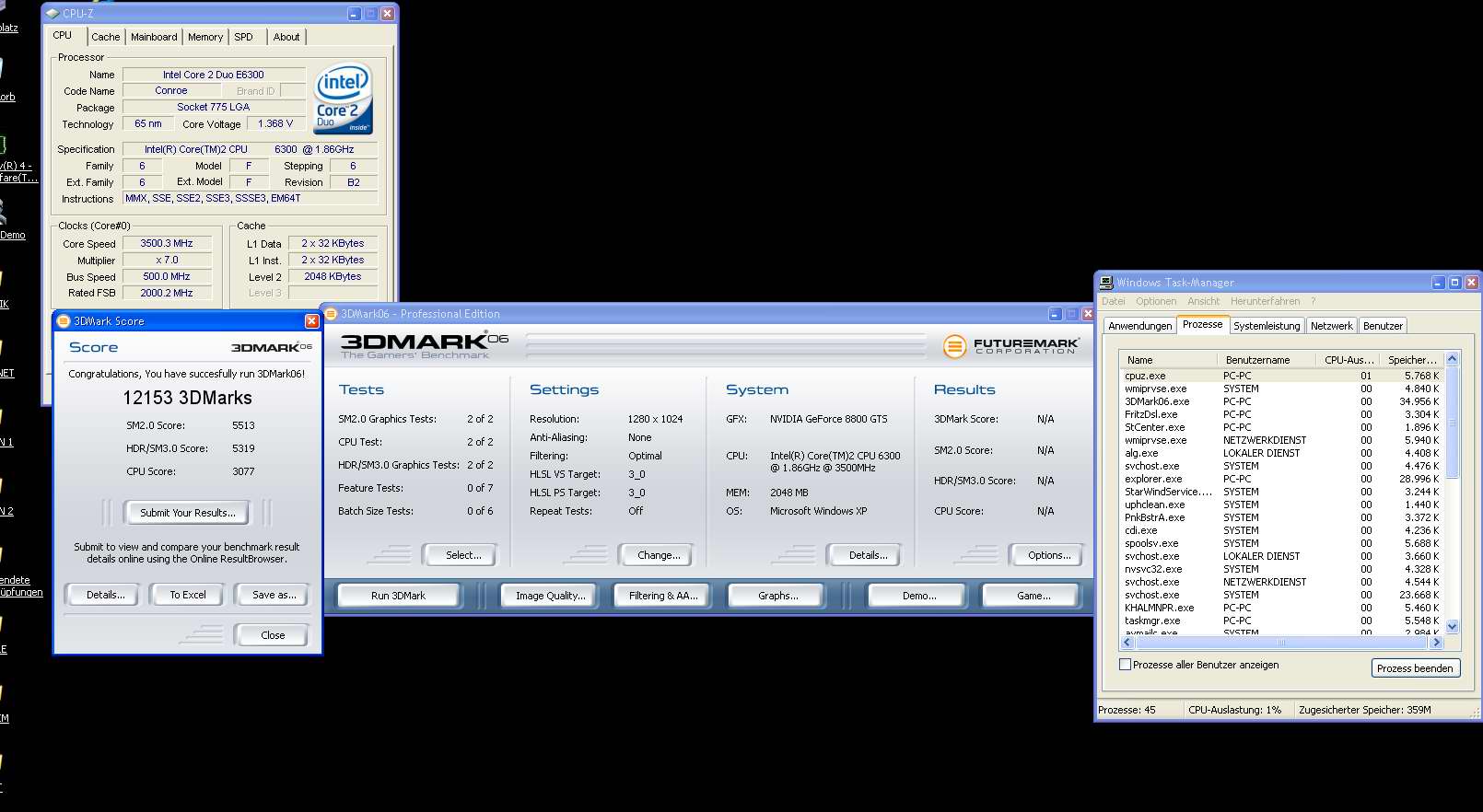Close the 3DMark Score dialog with X
The height and width of the screenshot is (812, 1483).
point(312,321)
